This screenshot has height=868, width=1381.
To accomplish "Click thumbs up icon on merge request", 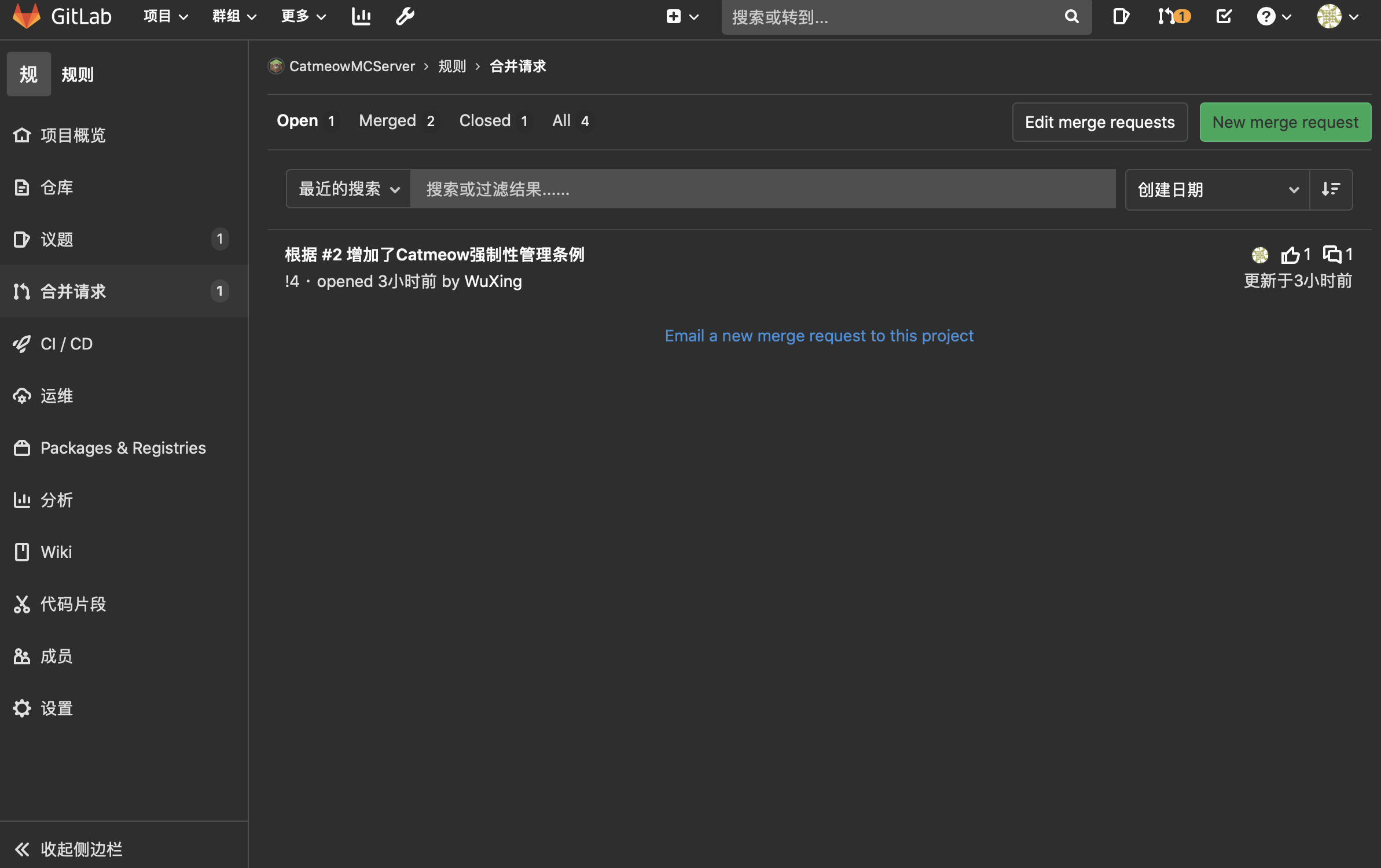I will click(x=1290, y=255).
